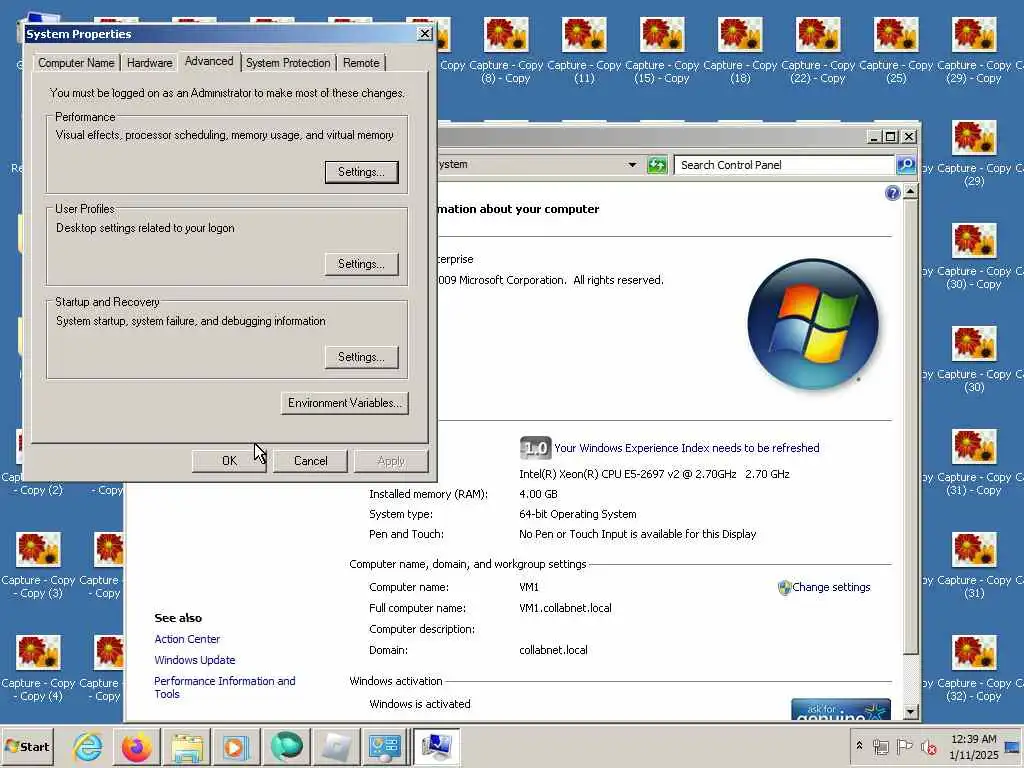Open Windows Explorer folder icon in taskbar
This screenshot has height=768, width=1024.
tap(187, 746)
